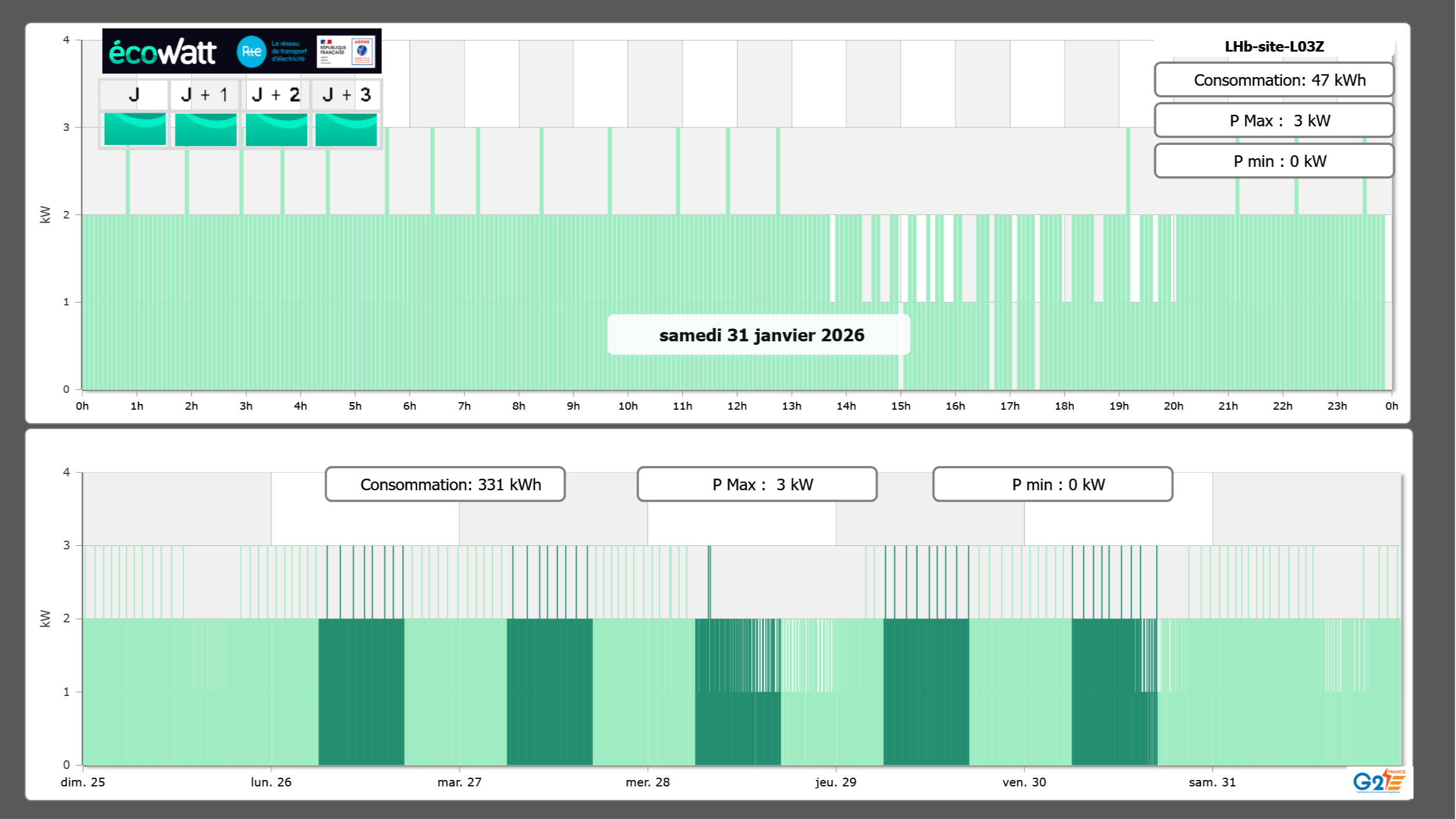Image resolution: width=1456 pixels, height=820 pixels.
Task: Click the daily P Max : 3 kW box
Action: click(x=1273, y=121)
